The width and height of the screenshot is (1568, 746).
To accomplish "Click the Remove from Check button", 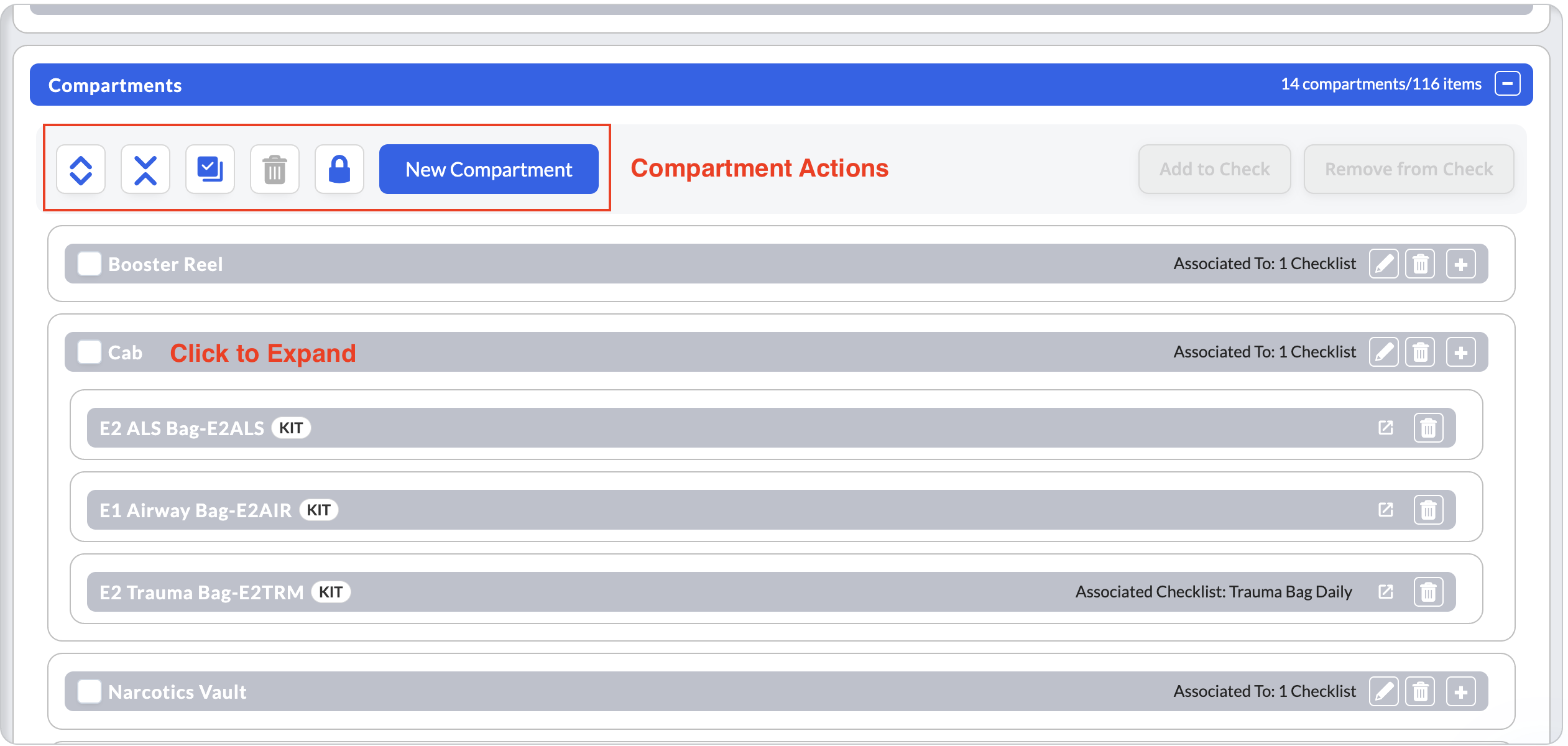I will point(1409,169).
